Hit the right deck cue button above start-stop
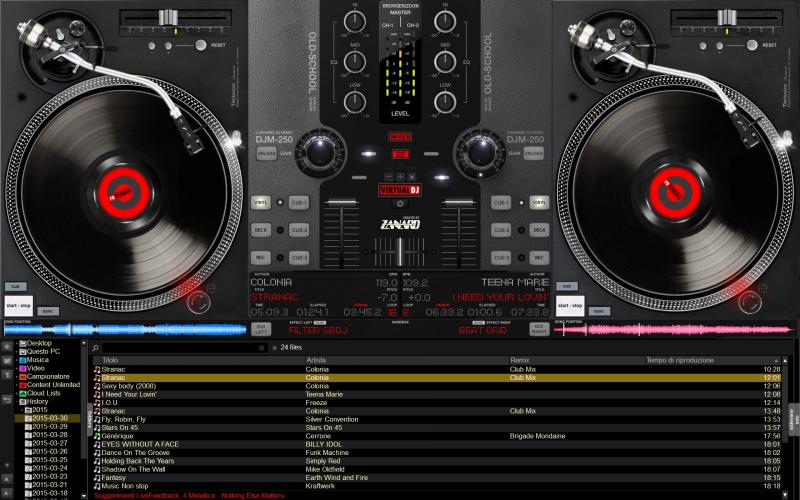The width and height of the screenshot is (800, 500). (567, 287)
